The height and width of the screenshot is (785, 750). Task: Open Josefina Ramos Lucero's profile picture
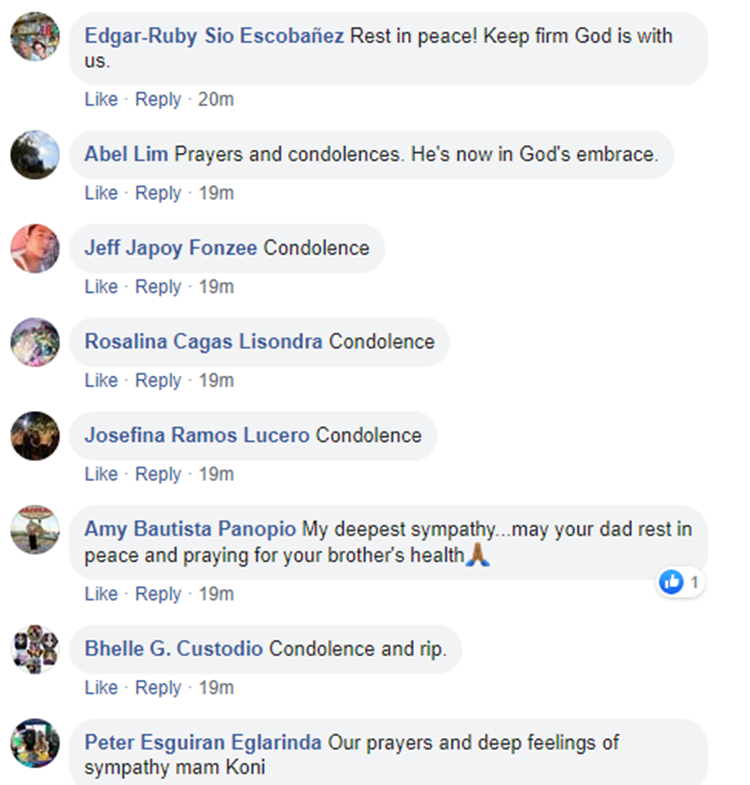[x=35, y=436]
